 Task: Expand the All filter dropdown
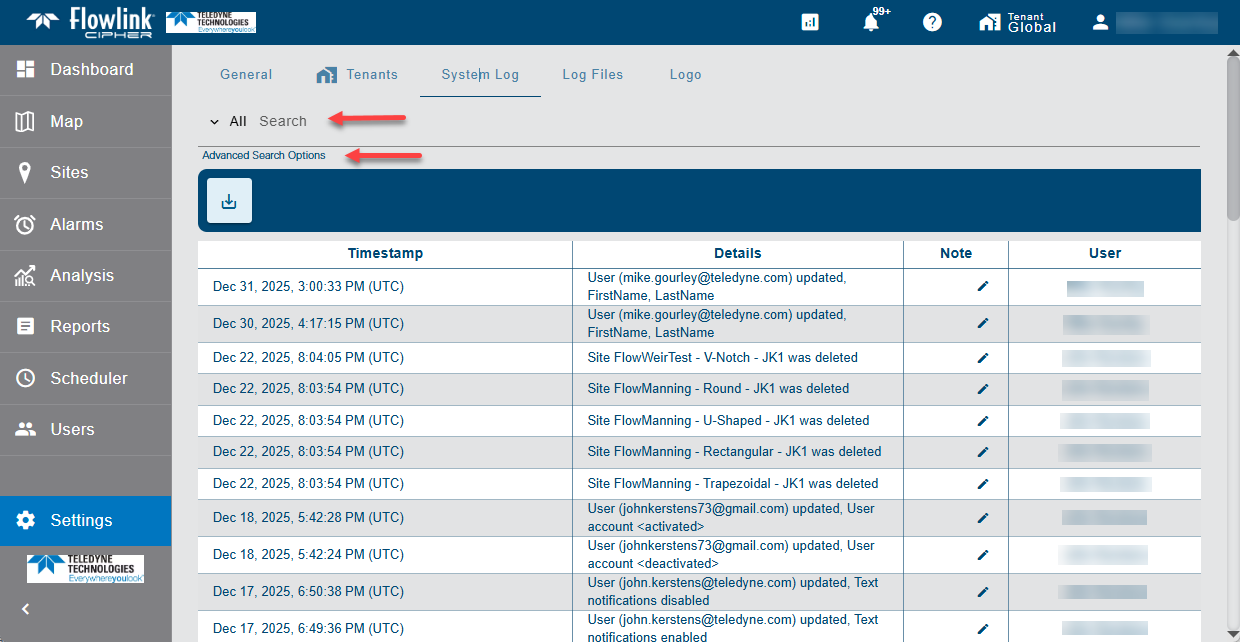(x=228, y=121)
